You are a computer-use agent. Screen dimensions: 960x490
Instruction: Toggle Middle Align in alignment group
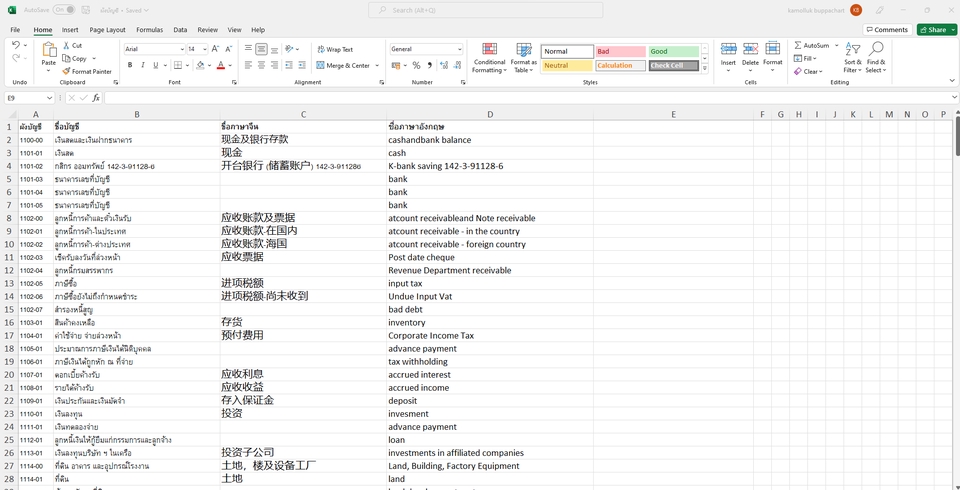click(x=261, y=49)
